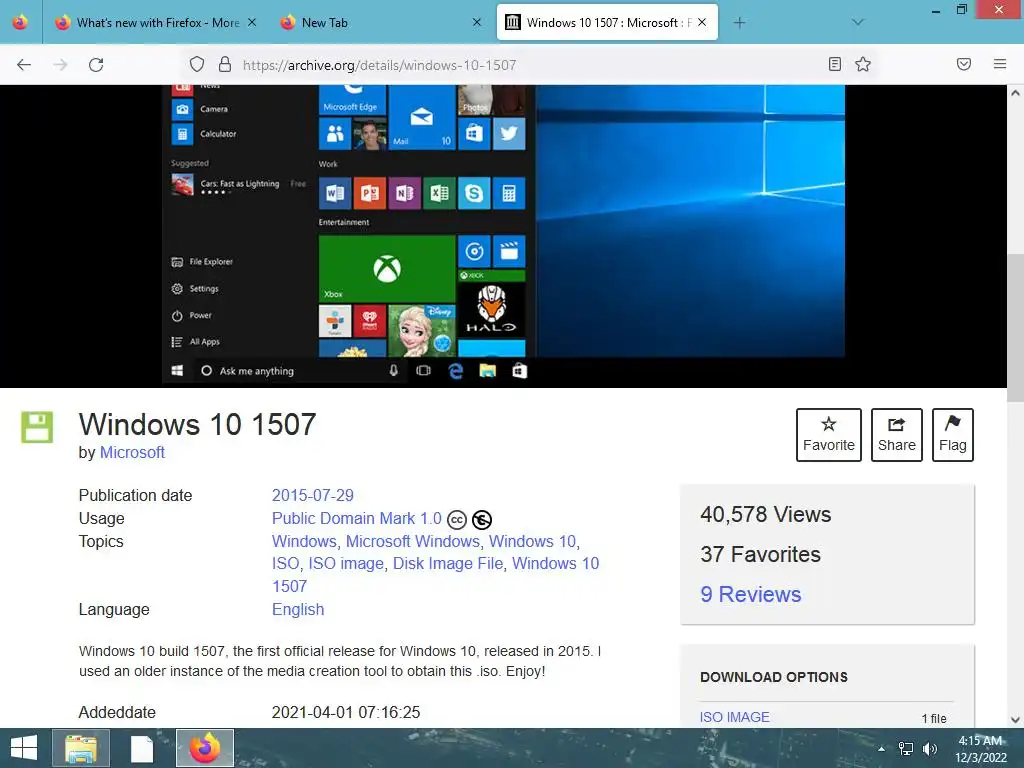Bookmark this page with the star
Screen dimensions: 1024x768
863,64
